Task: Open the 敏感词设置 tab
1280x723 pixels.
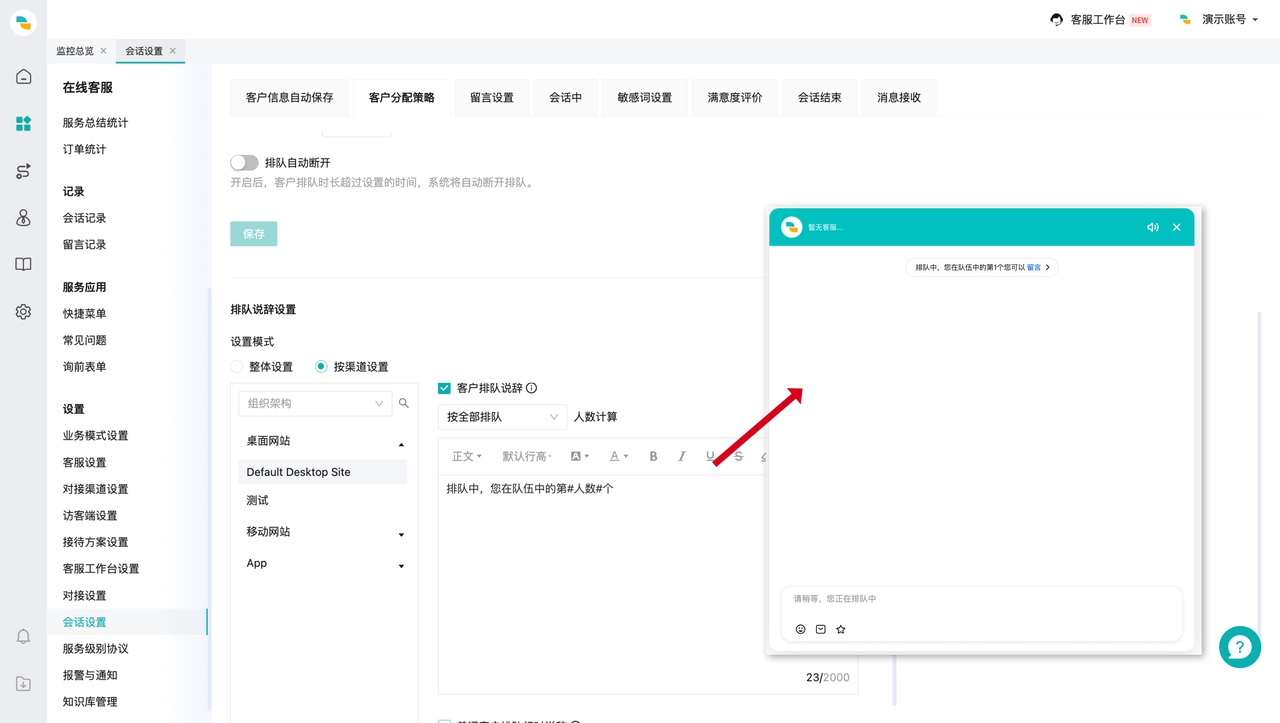Action: (644, 97)
